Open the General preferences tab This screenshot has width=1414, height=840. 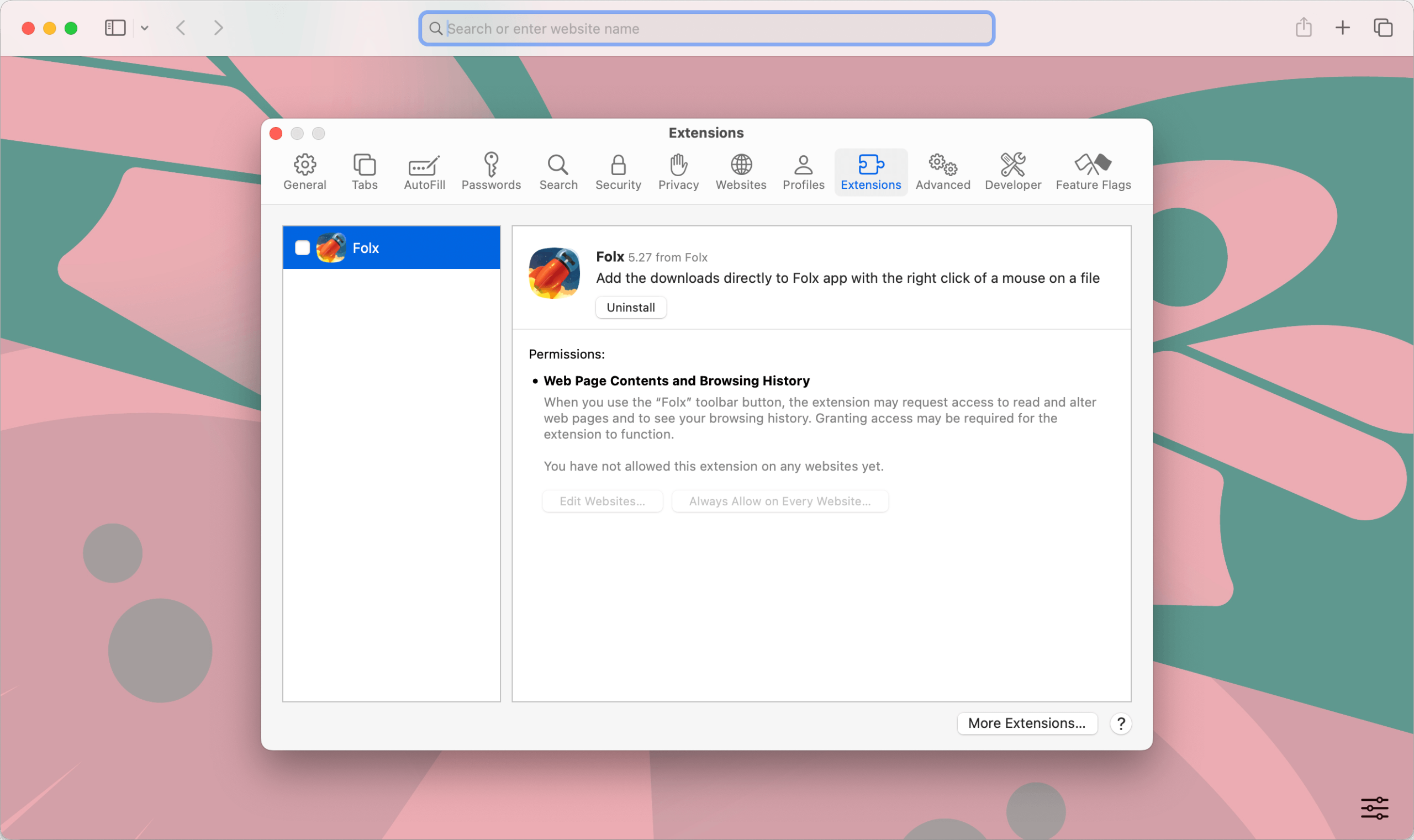point(304,172)
